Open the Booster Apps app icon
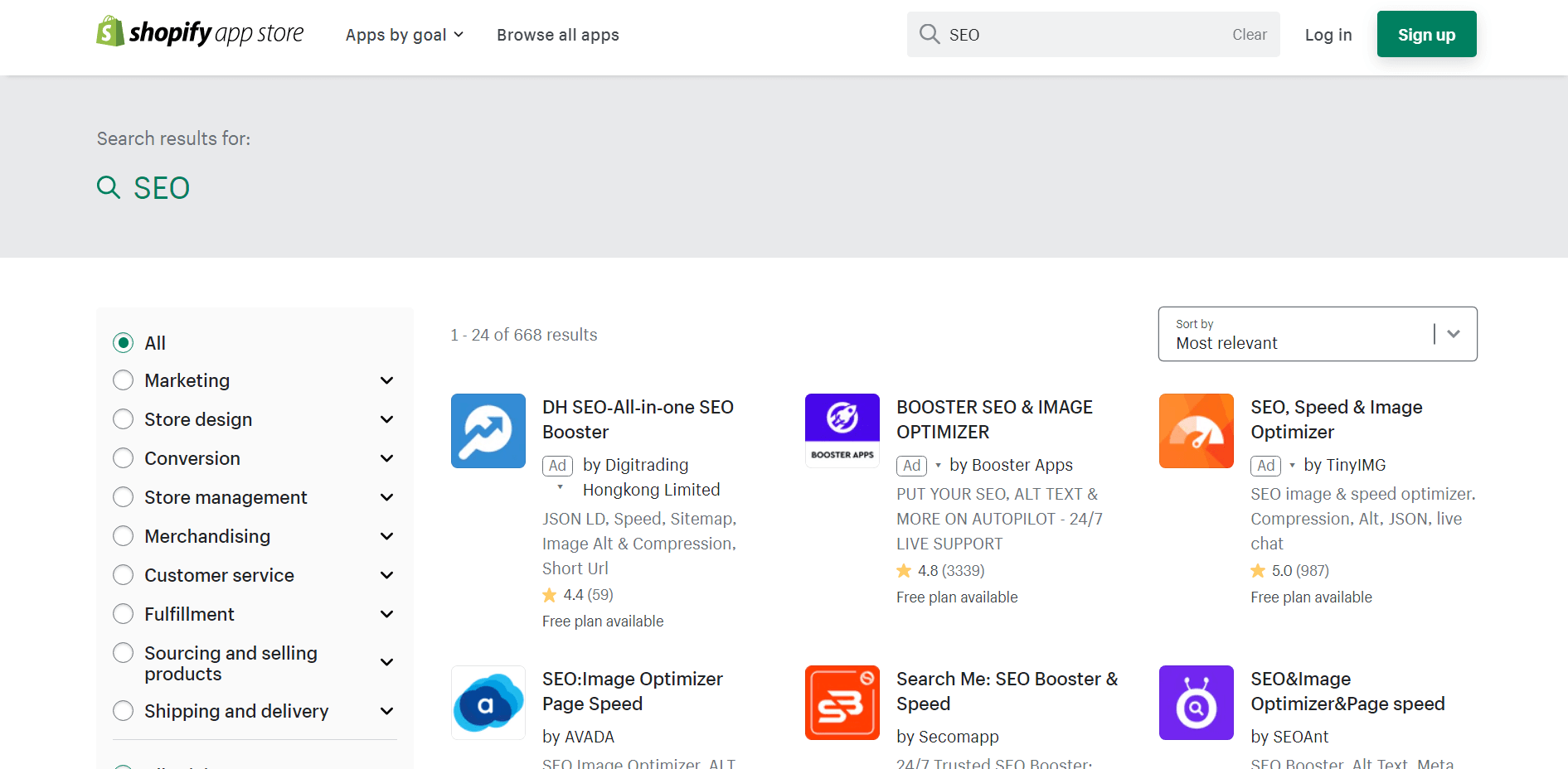Screen dimensions: 1568x769 [842, 431]
